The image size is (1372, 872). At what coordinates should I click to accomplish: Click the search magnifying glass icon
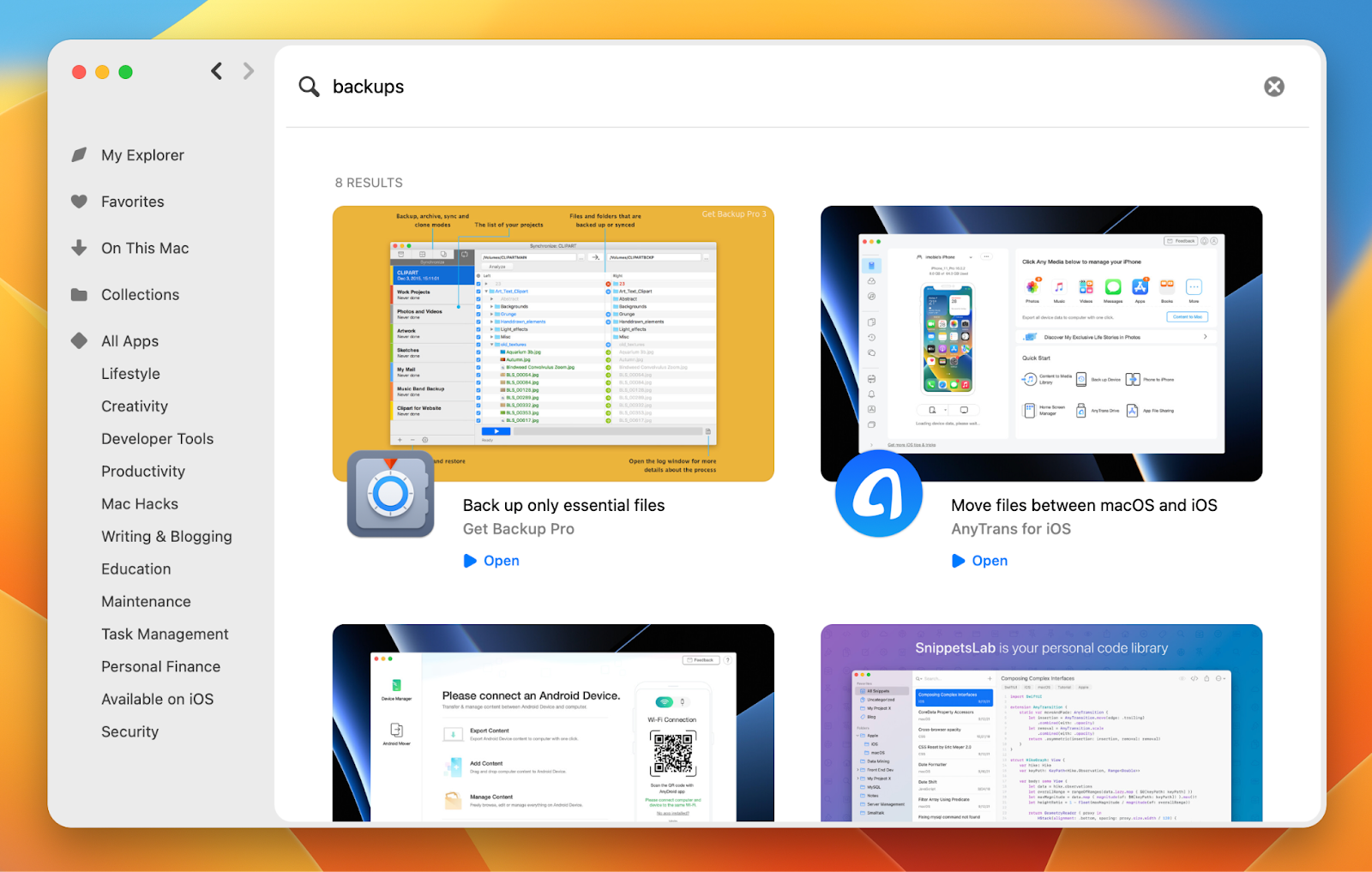(x=308, y=87)
